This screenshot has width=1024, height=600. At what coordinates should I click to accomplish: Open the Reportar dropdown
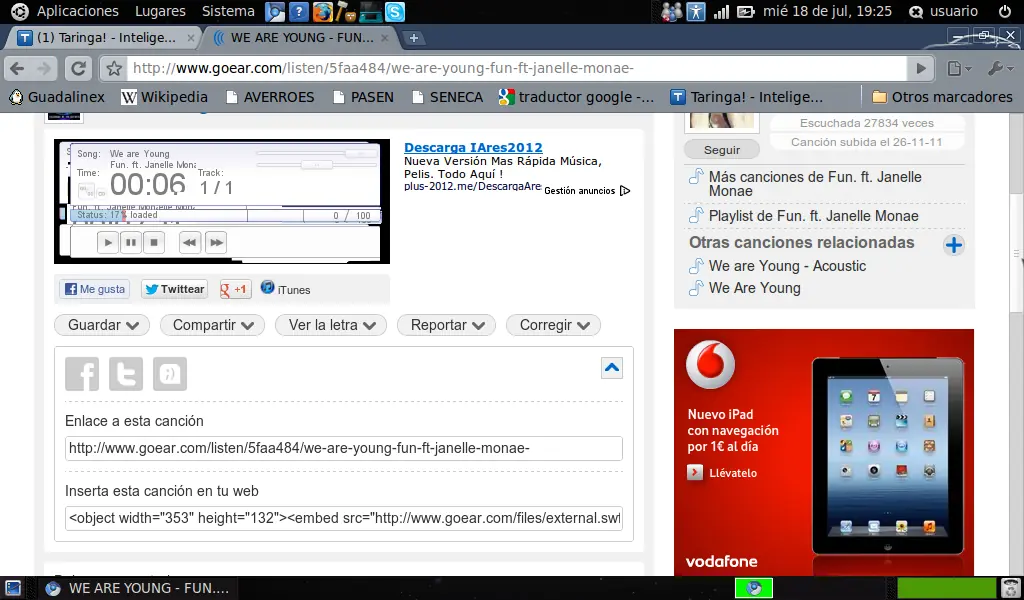447,325
